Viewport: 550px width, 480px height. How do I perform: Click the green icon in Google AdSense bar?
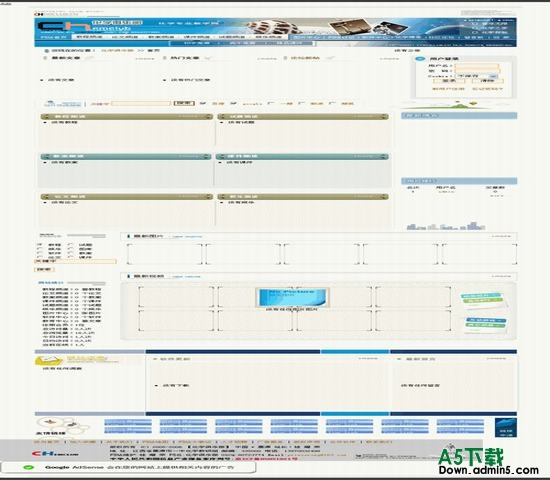click(x=28, y=467)
